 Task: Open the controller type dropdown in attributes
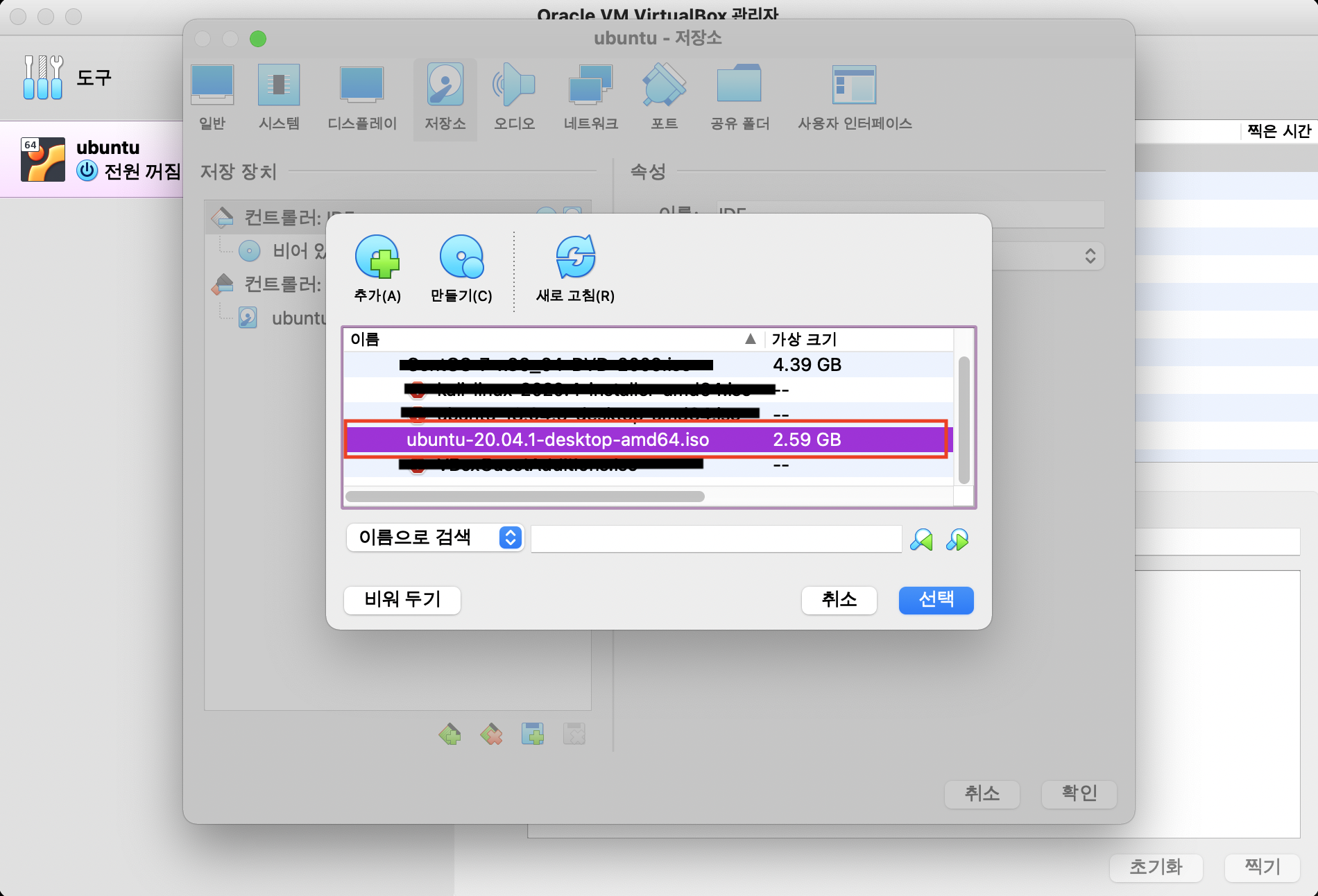click(1048, 256)
